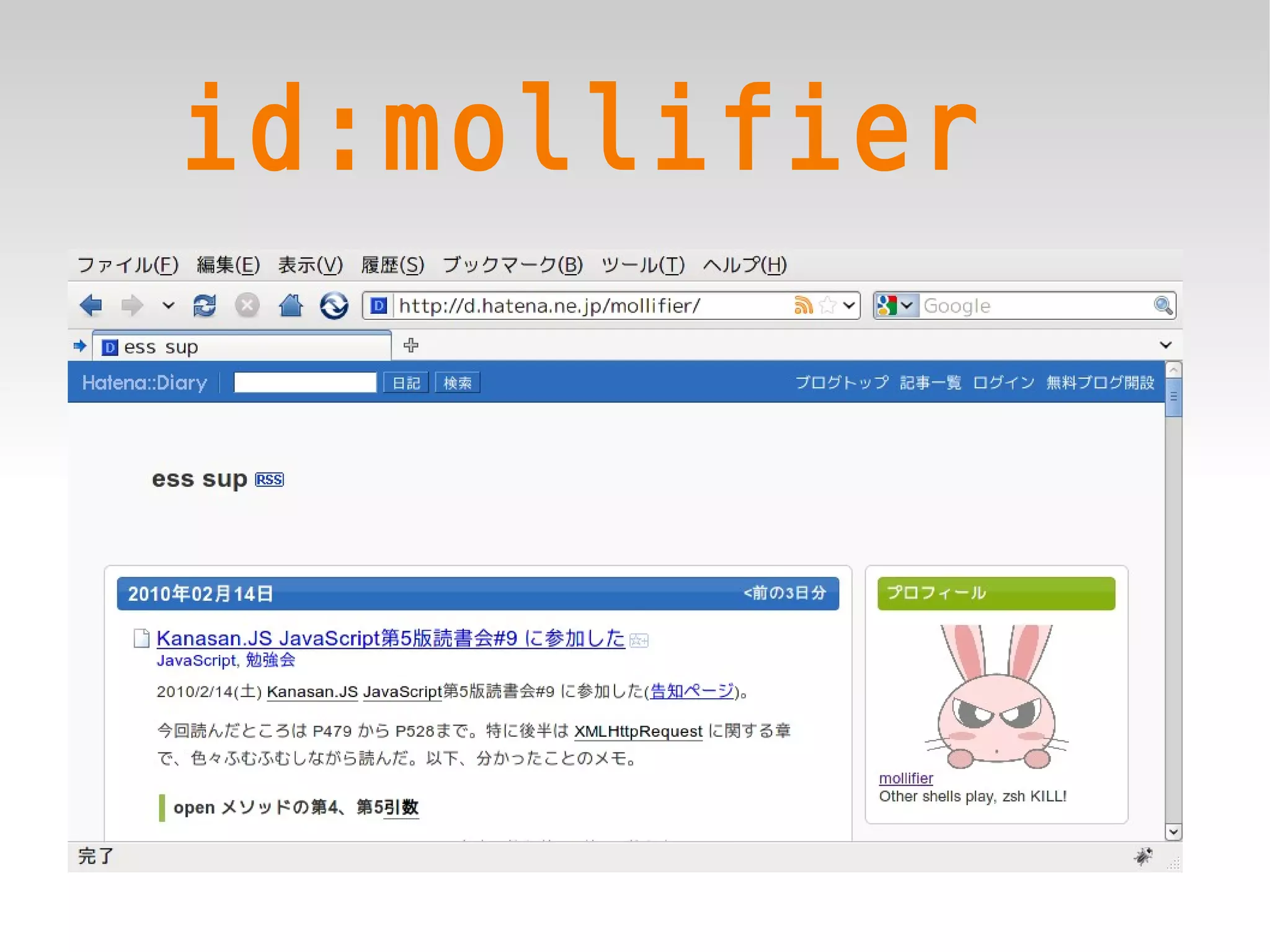Click the bug icon in status bar
Screen dimensions: 1270x952
pos(1143,856)
